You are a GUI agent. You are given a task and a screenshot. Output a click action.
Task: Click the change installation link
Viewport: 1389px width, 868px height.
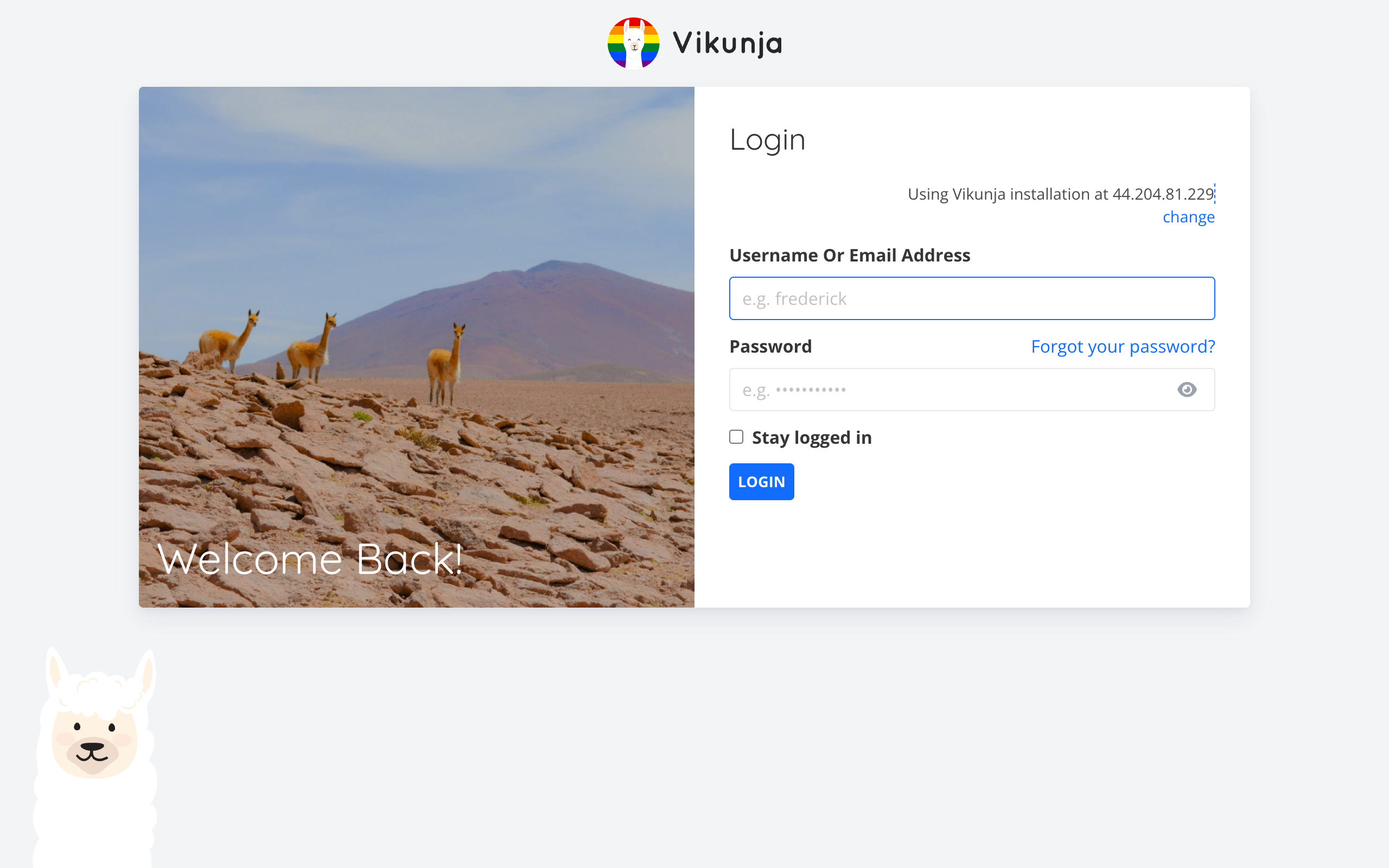[x=1188, y=217]
